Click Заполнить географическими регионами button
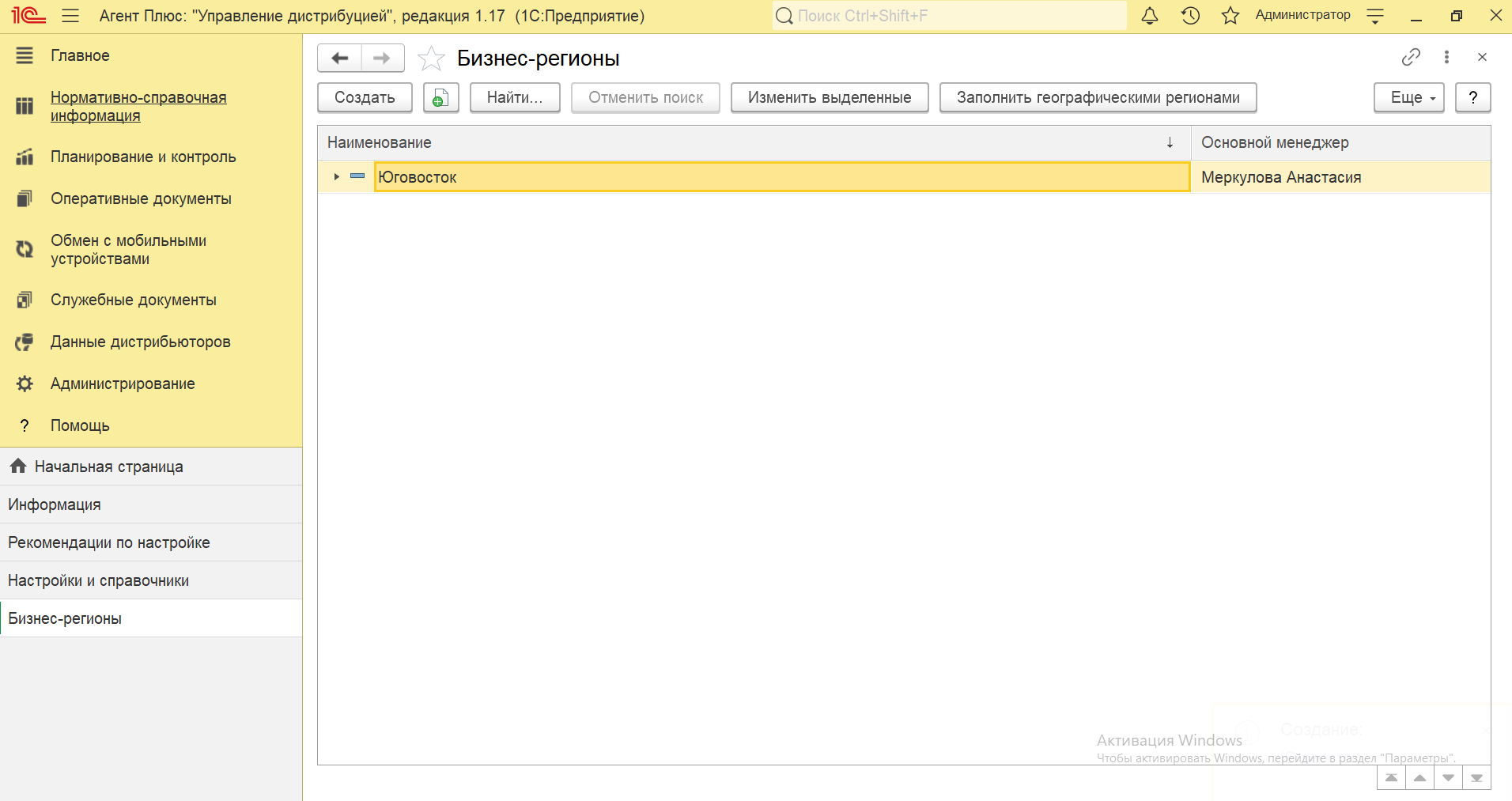 (x=1098, y=98)
